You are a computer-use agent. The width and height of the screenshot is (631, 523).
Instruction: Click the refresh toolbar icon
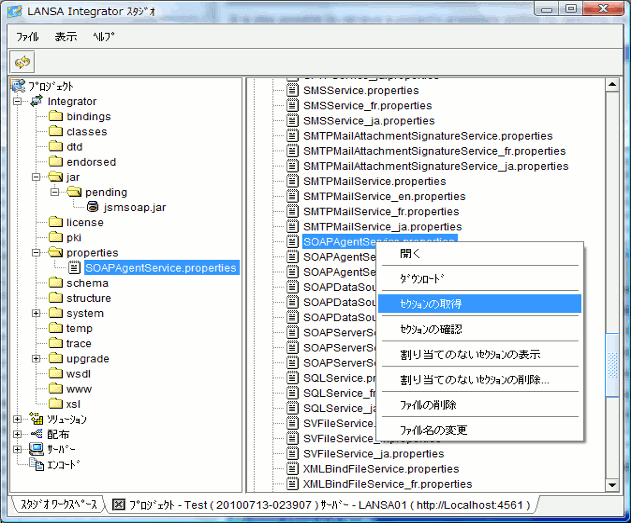click(x=22, y=62)
